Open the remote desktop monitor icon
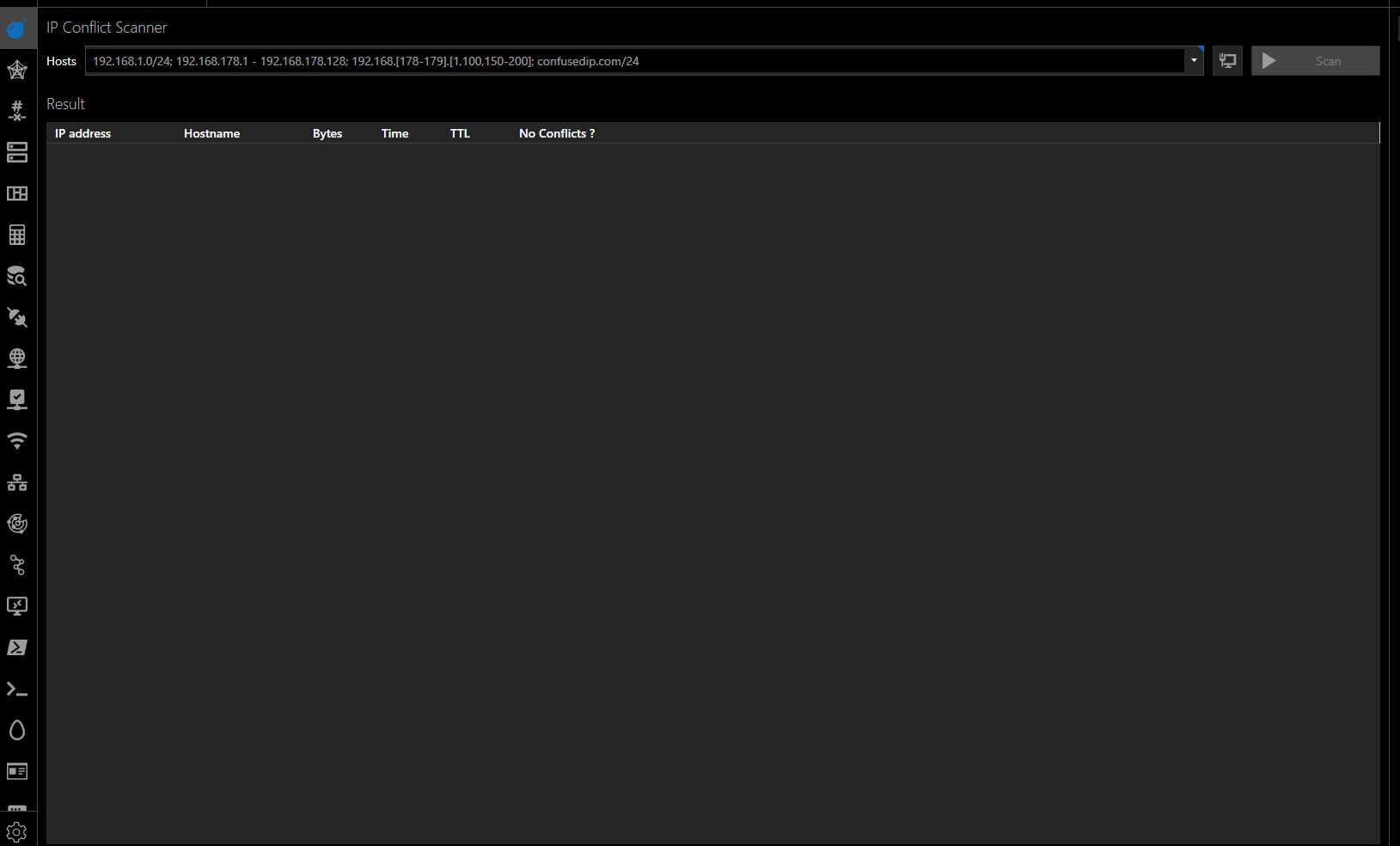 coord(17,606)
